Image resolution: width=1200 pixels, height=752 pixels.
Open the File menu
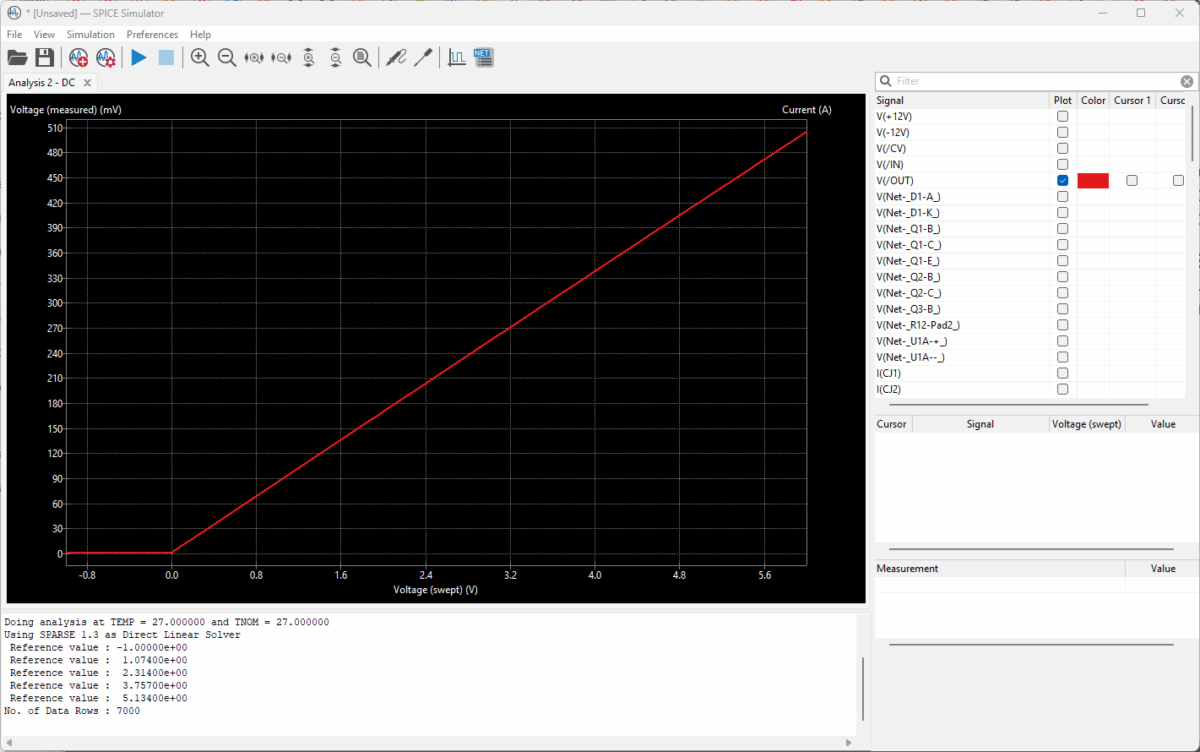(14, 34)
